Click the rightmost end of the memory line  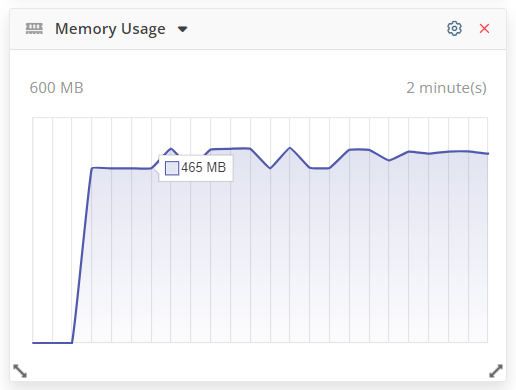tap(488, 154)
